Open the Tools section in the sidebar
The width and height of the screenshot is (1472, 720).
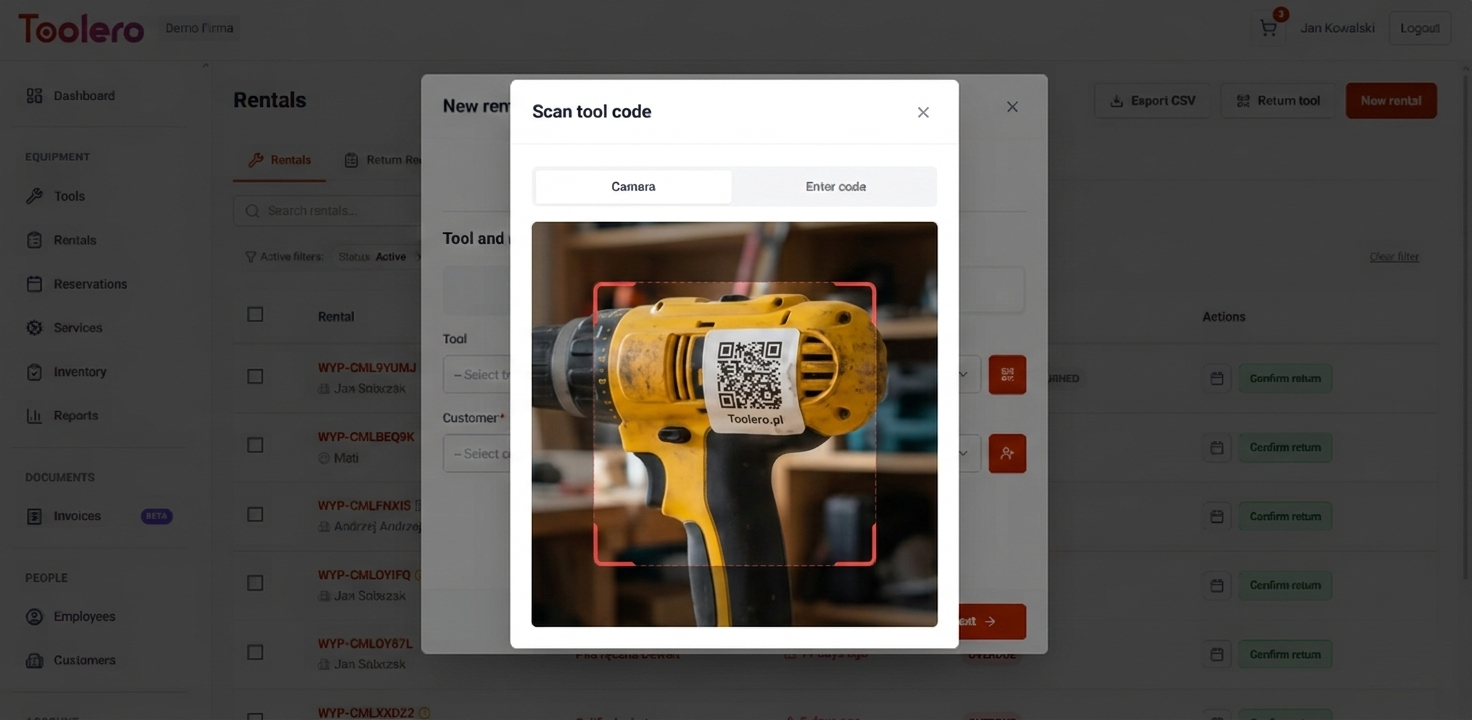[x=68, y=196]
